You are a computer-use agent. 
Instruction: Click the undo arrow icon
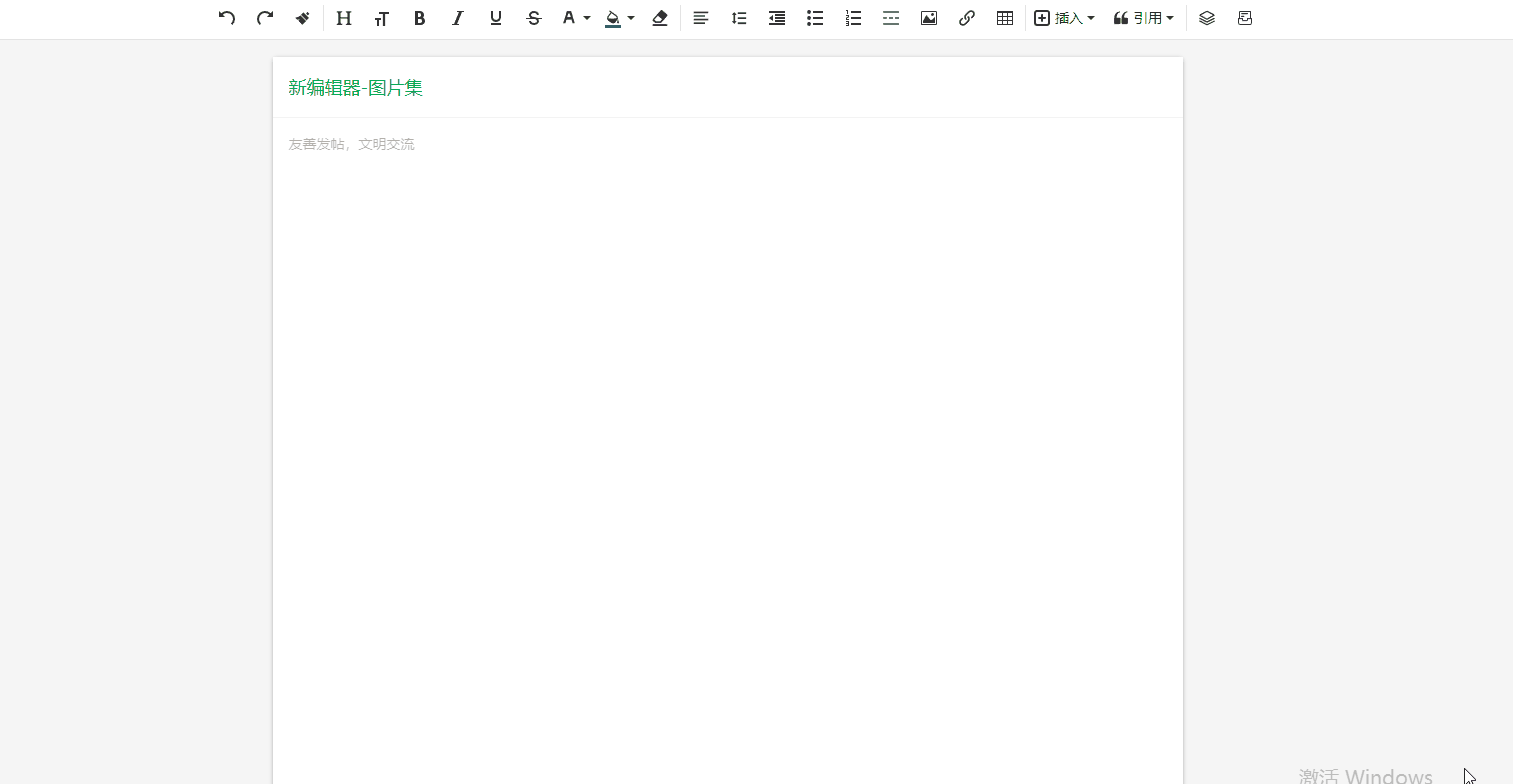coord(227,18)
